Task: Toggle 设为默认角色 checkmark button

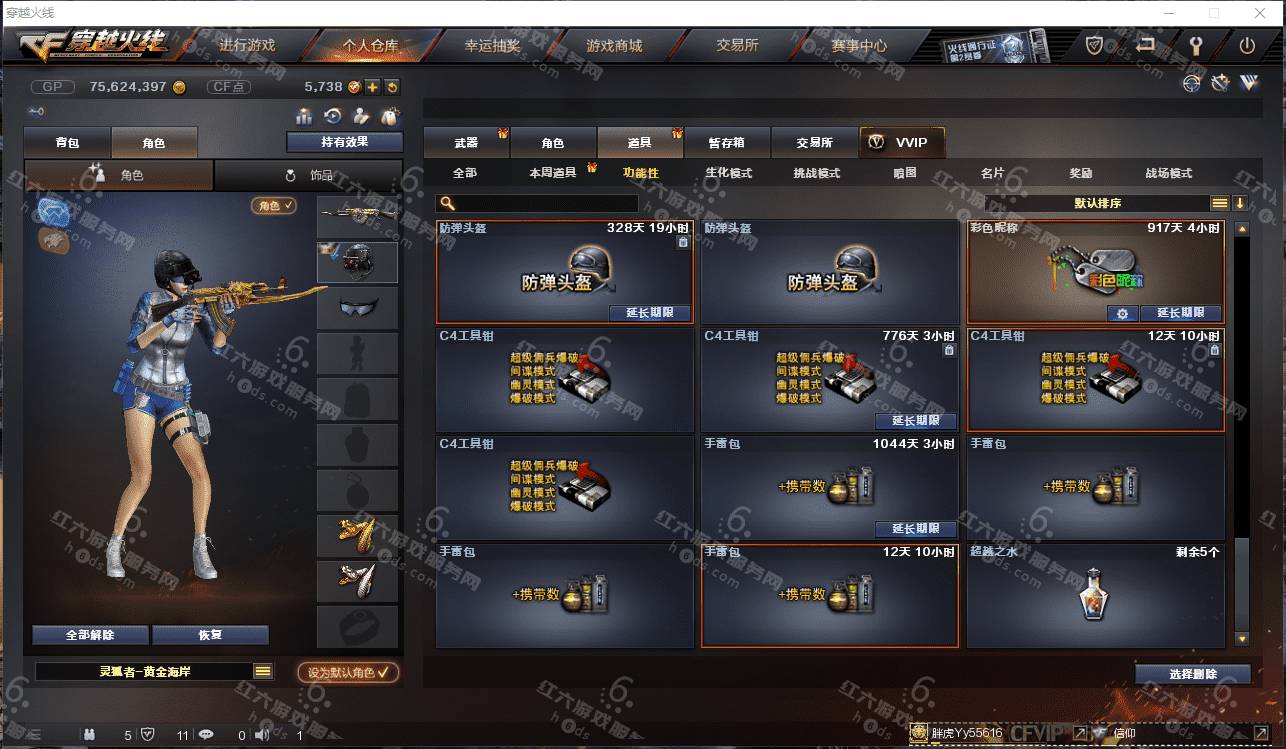Action: [348, 672]
